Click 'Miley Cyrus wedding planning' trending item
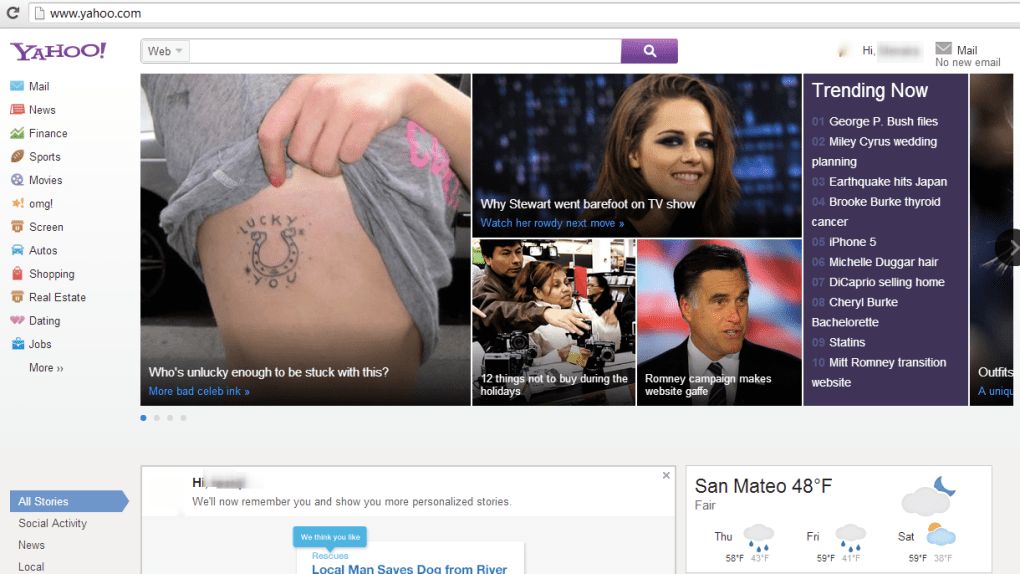 pyautogui.click(x=874, y=151)
